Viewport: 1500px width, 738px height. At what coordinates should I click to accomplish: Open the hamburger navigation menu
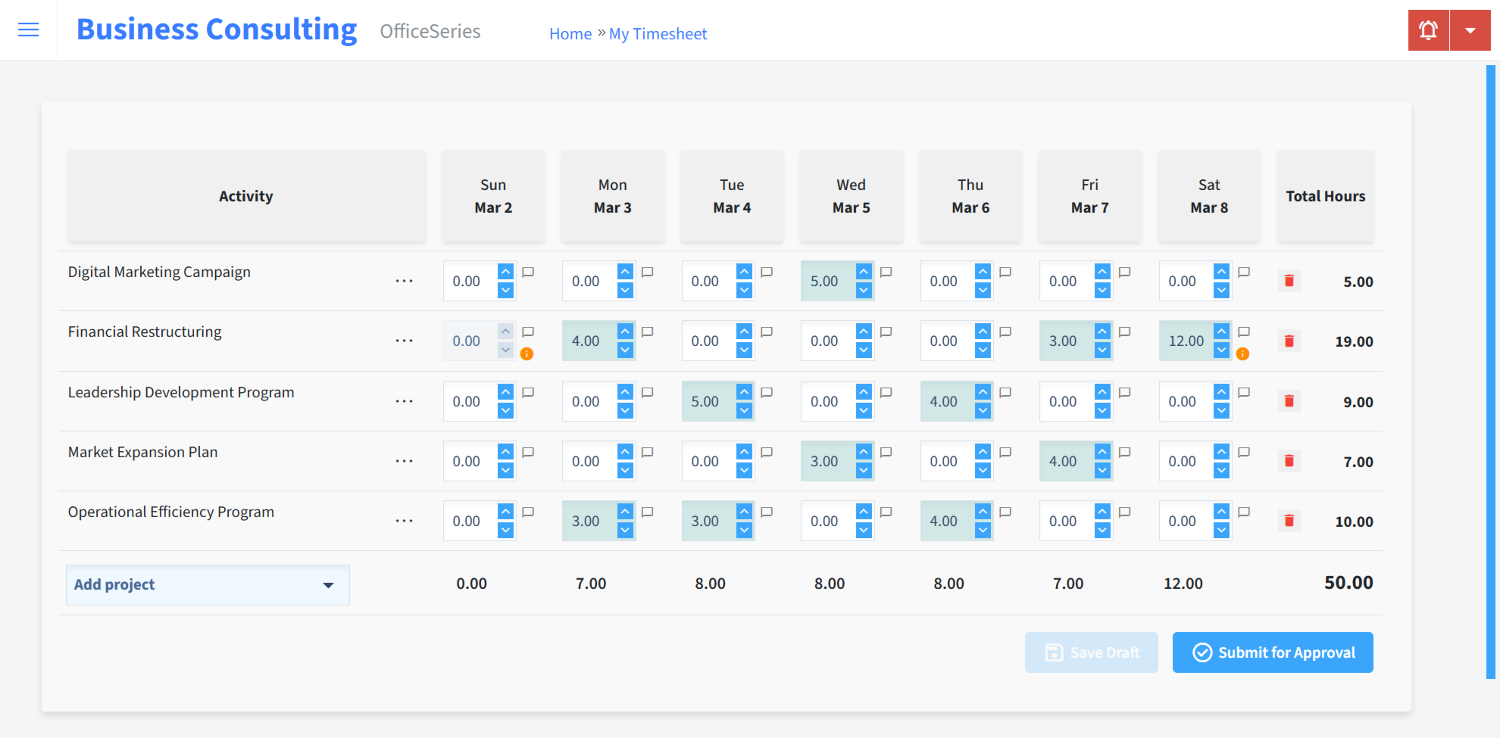click(x=28, y=29)
